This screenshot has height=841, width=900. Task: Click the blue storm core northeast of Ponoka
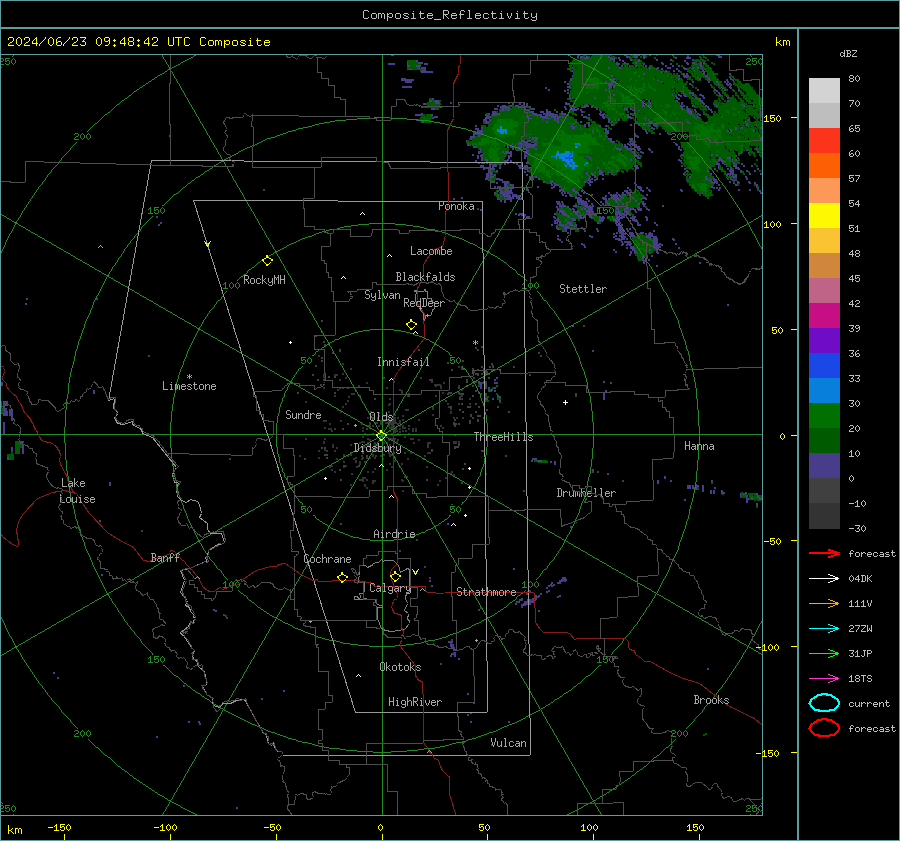pos(568,158)
